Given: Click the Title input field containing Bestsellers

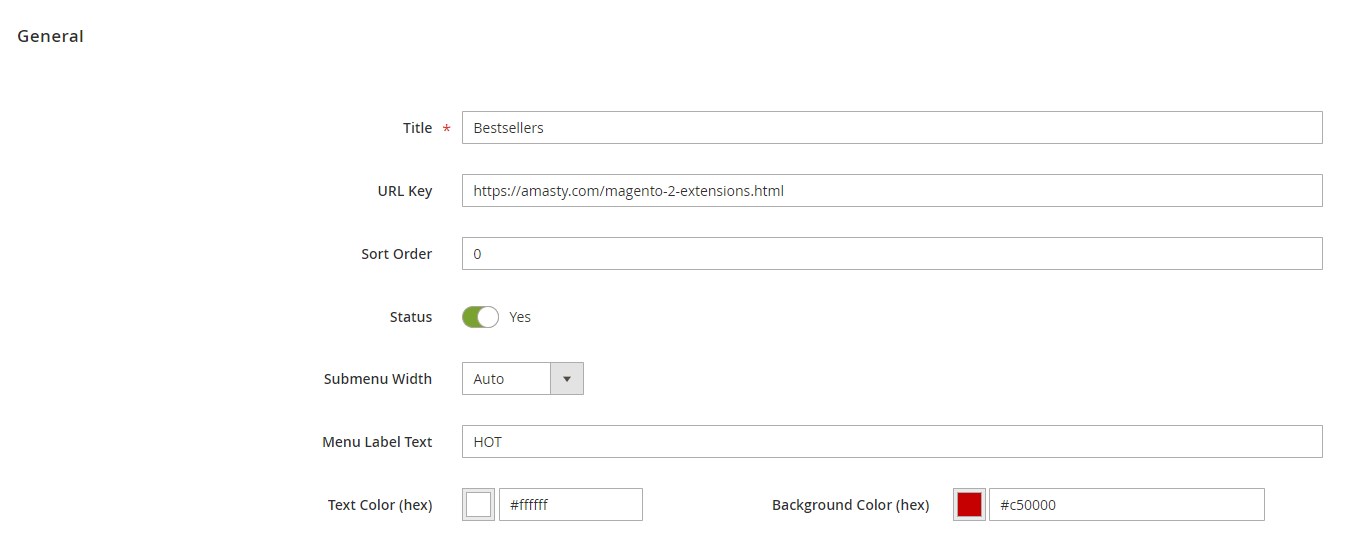Looking at the screenshot, I should click(891, 128).
